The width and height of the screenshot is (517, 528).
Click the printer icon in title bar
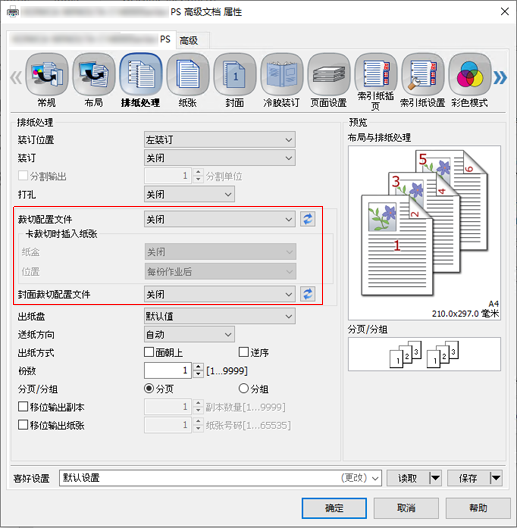pos(13,12)
